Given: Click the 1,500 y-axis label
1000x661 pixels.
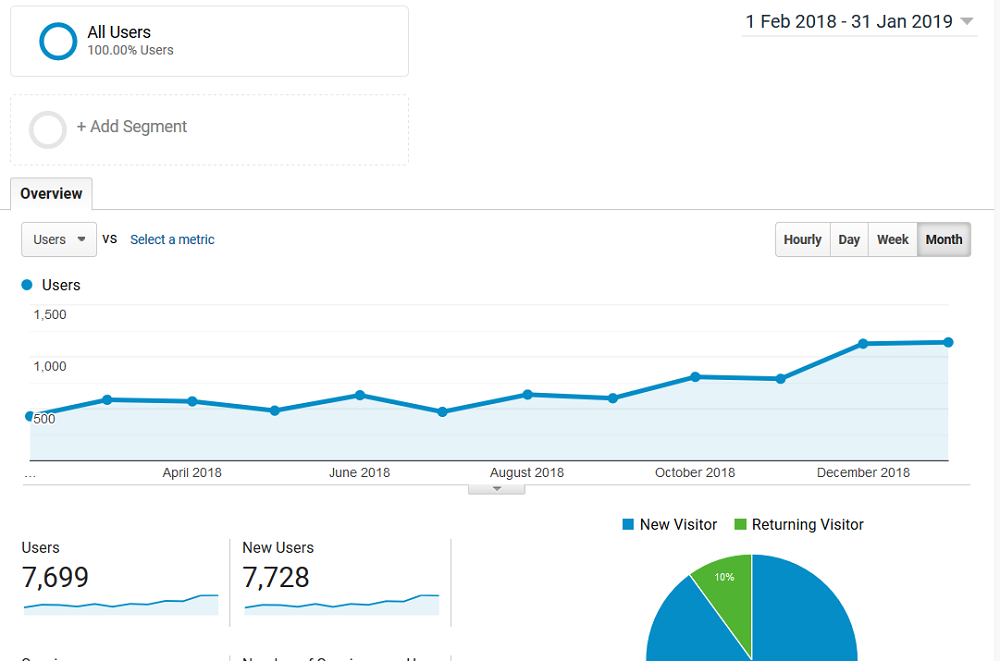Looking at the screenshot, I should 50,315.
